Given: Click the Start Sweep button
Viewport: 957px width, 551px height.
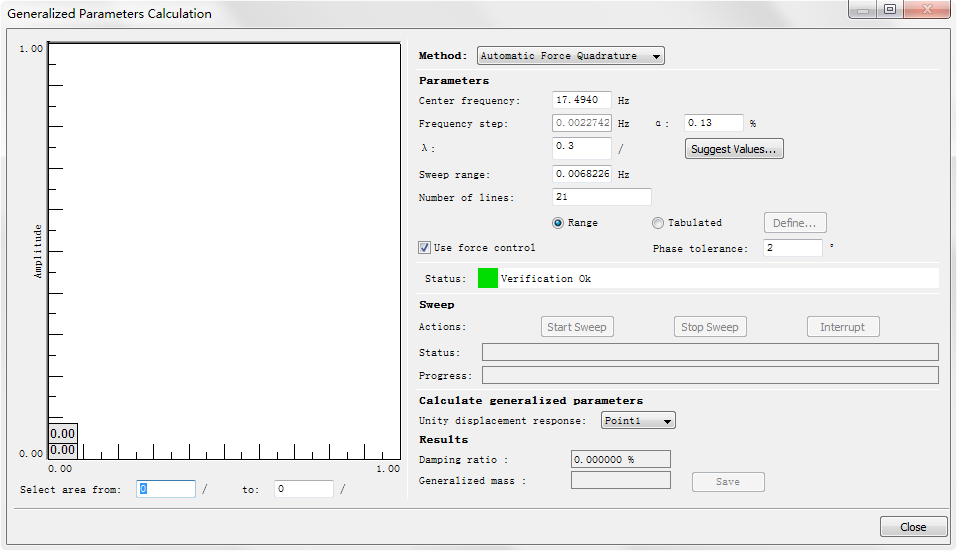Looking at the screenshot, I should [577, 326].
